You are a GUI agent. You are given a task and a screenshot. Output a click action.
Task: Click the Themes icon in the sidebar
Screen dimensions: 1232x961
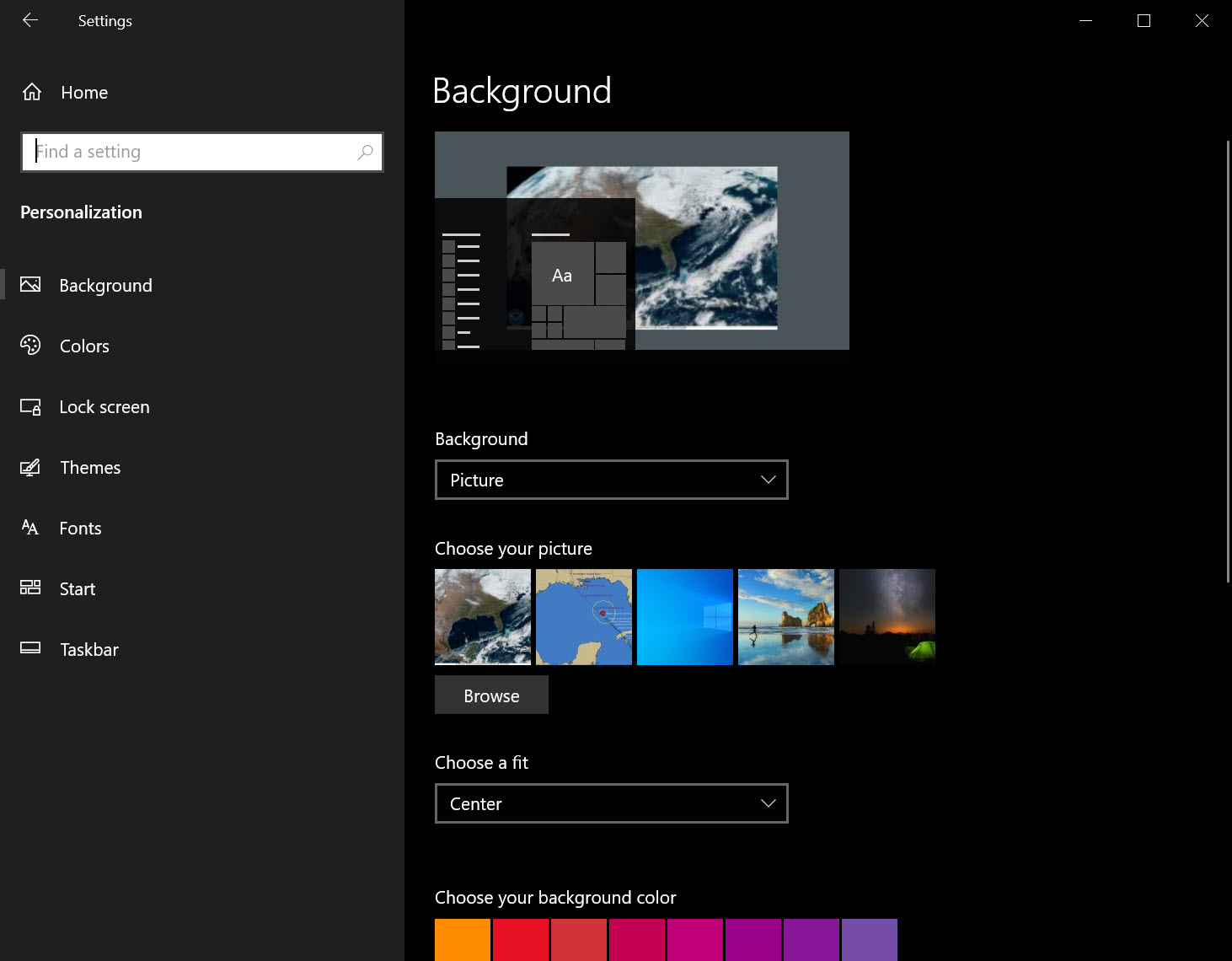pos(30,468)
